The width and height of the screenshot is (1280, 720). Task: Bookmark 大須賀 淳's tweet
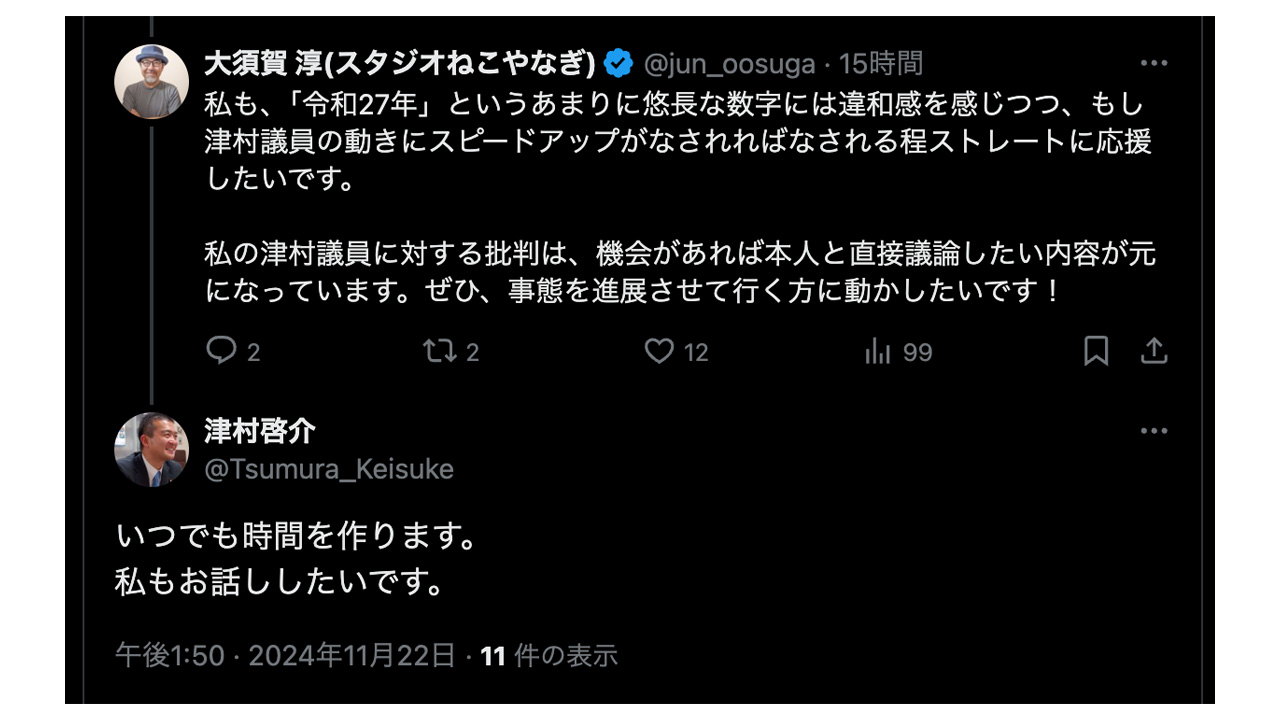point(1096,351)
